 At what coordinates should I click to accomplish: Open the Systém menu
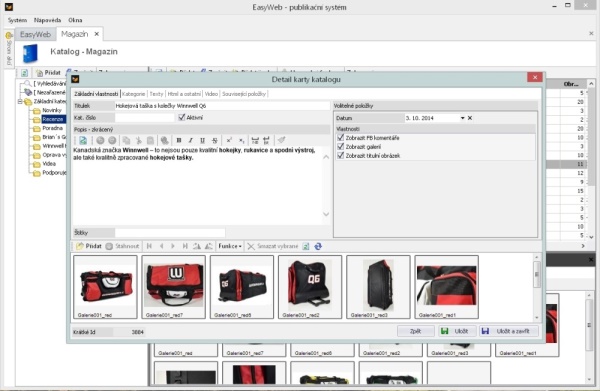click(x=18, y=20)
